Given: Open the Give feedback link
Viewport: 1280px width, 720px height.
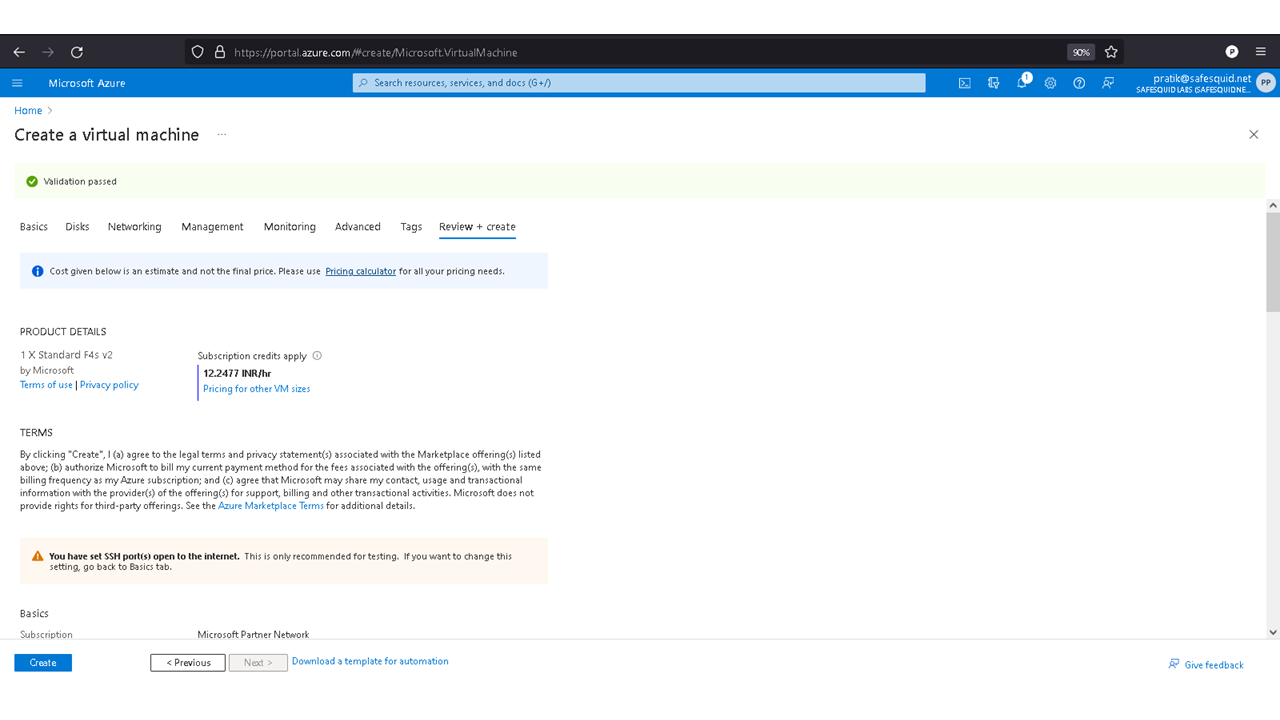Looking at the screenshot, I should click(x=1206, y=665).
